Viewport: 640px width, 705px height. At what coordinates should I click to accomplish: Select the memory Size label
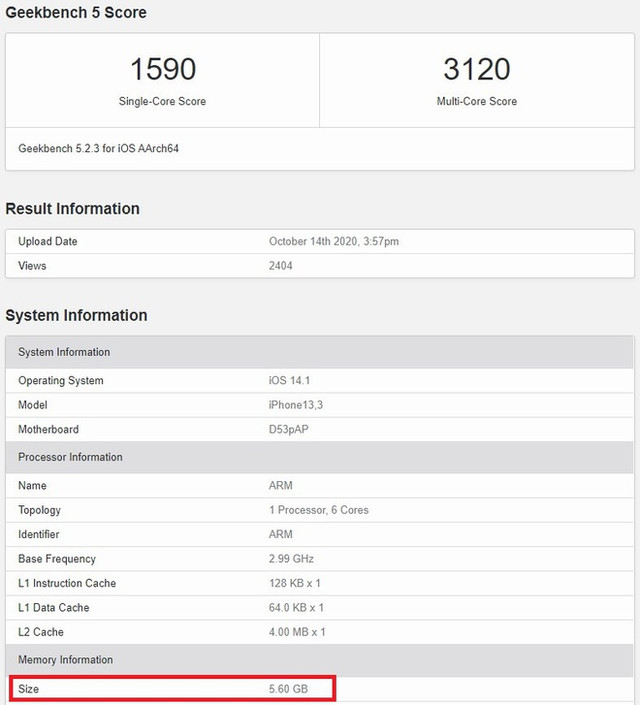28,689
